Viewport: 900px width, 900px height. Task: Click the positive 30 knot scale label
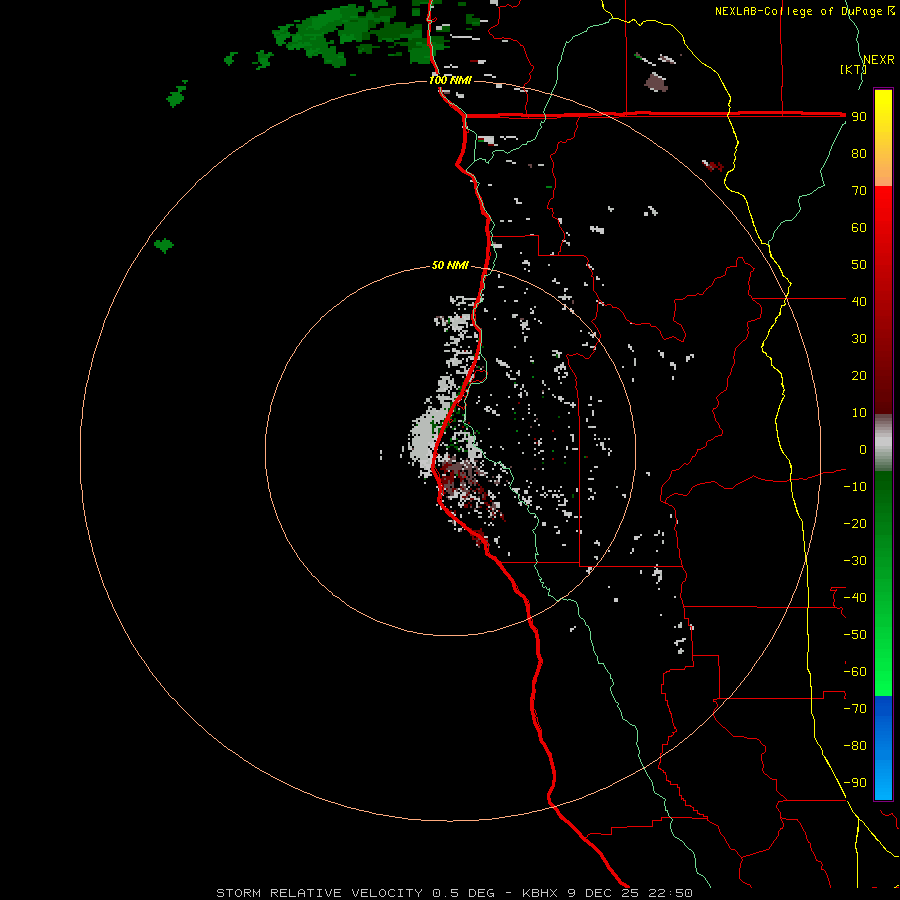click(x=859, y=339)
